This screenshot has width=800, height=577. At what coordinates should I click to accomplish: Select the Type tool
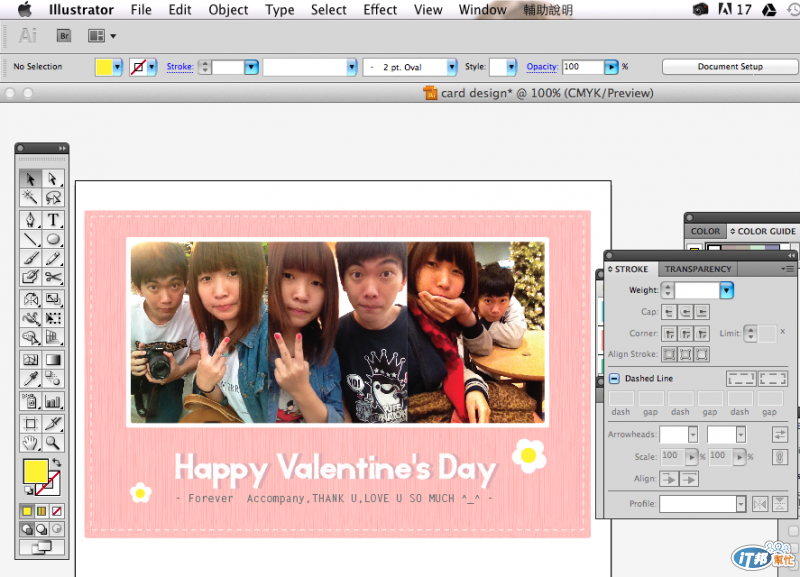(53, 219)
